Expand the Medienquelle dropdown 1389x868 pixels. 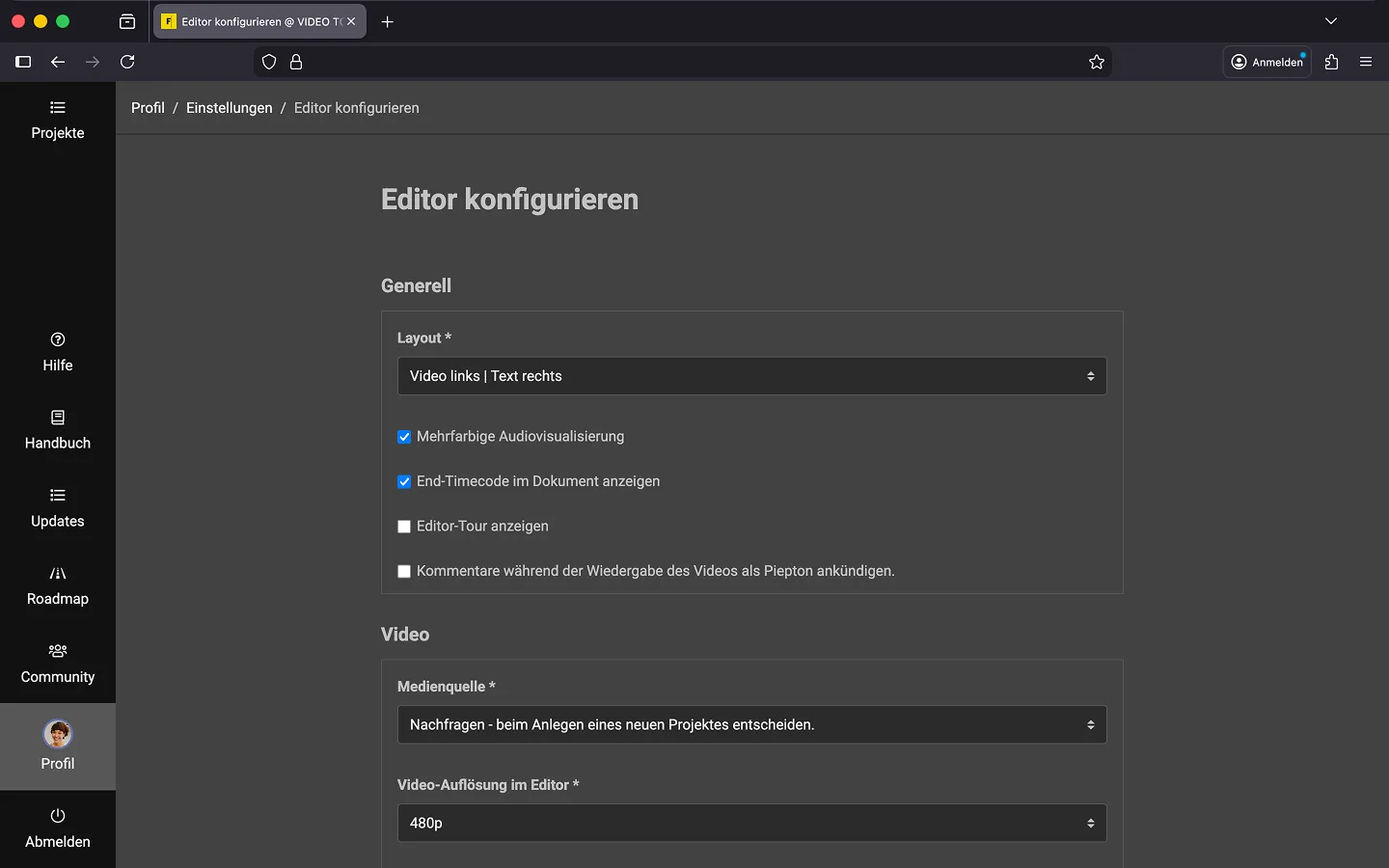coord(751,724)
